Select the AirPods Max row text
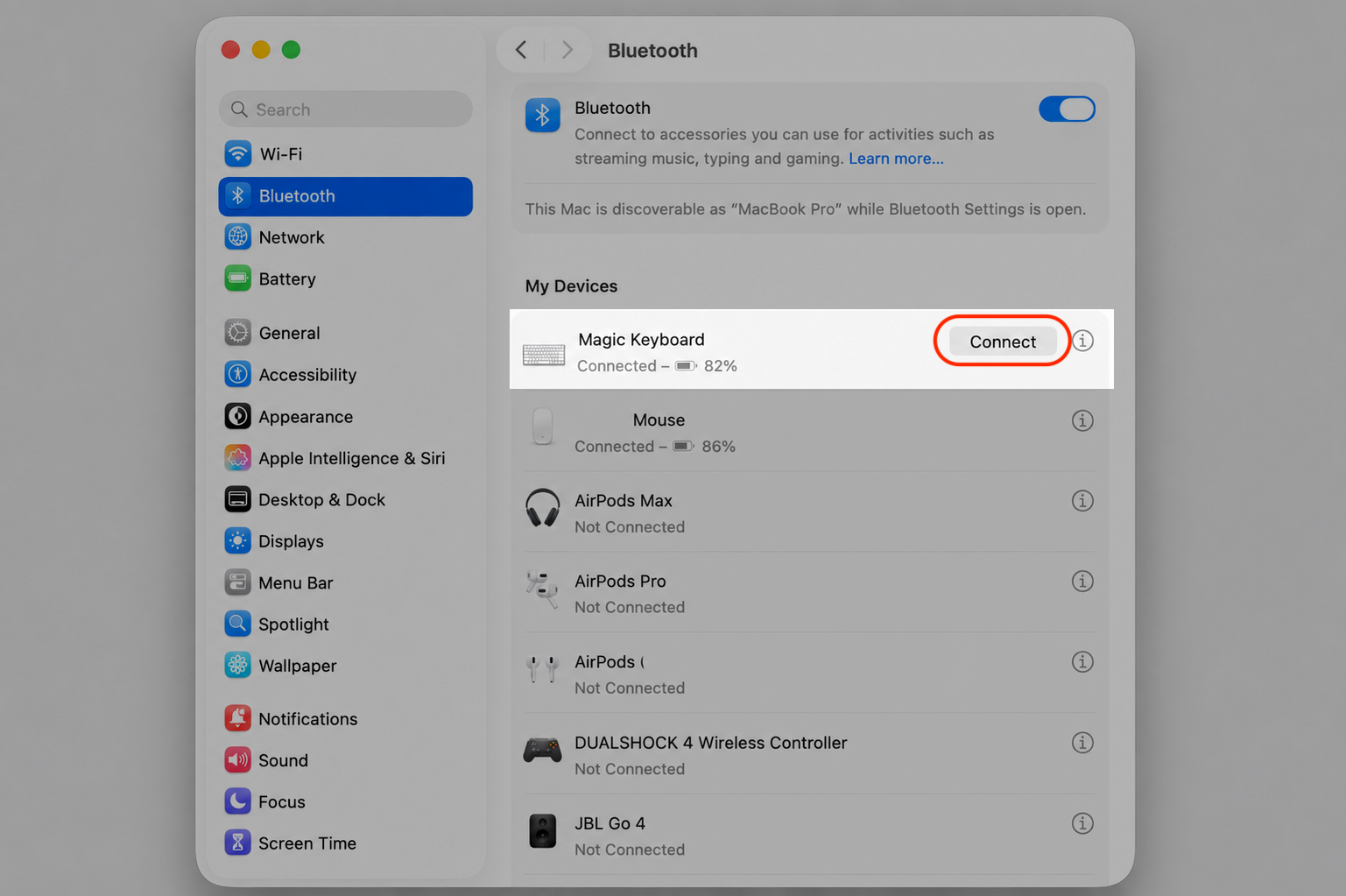This screenshot has height=896, width=1346. [624, 501]
